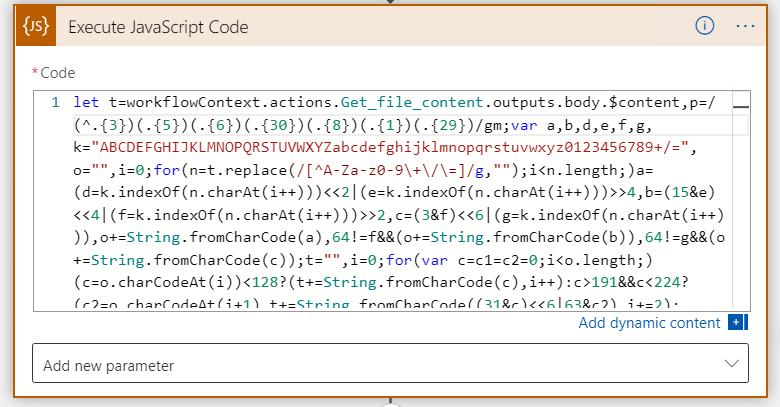Image resolution: width=780 pixels, height=407 pixels.
Task: Click the code editor scrollbar marker
Action: [x=741, y=106]
